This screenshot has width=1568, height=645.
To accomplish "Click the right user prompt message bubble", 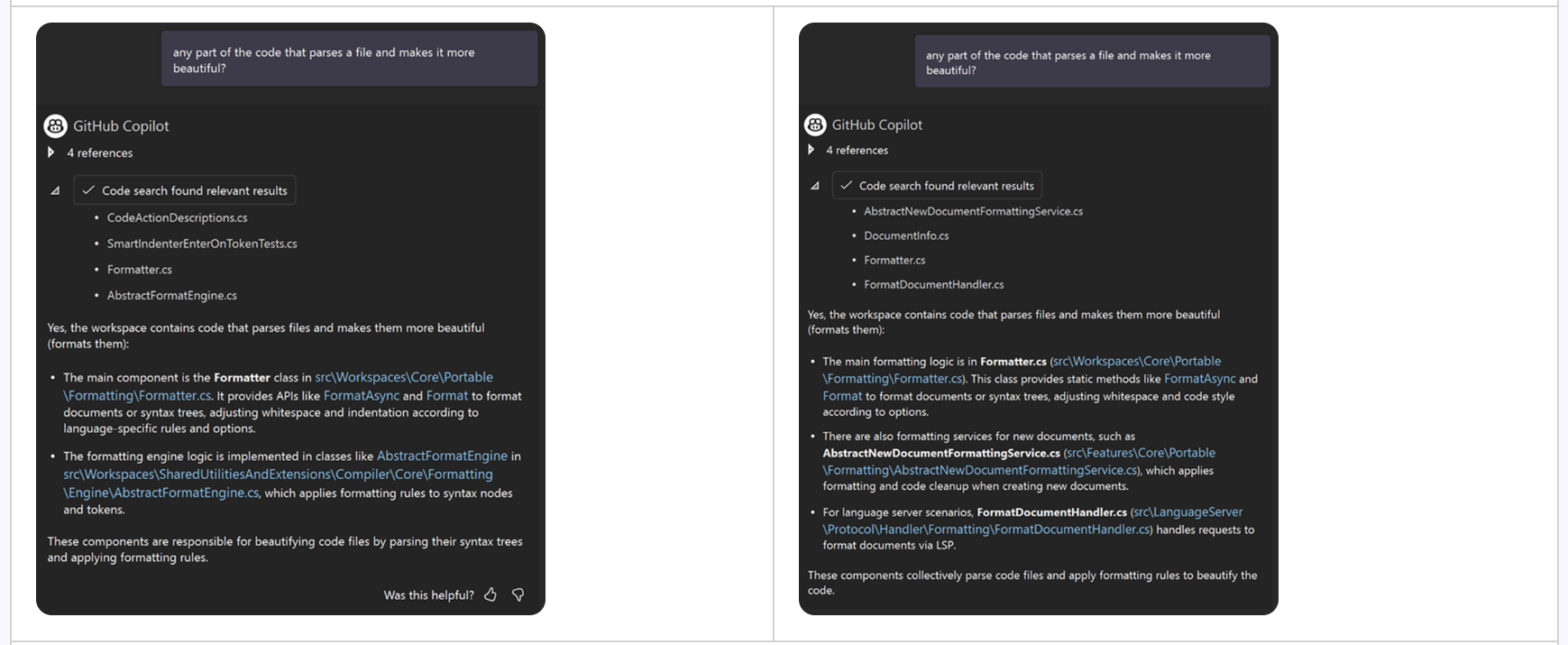I will click(1092, 62).
